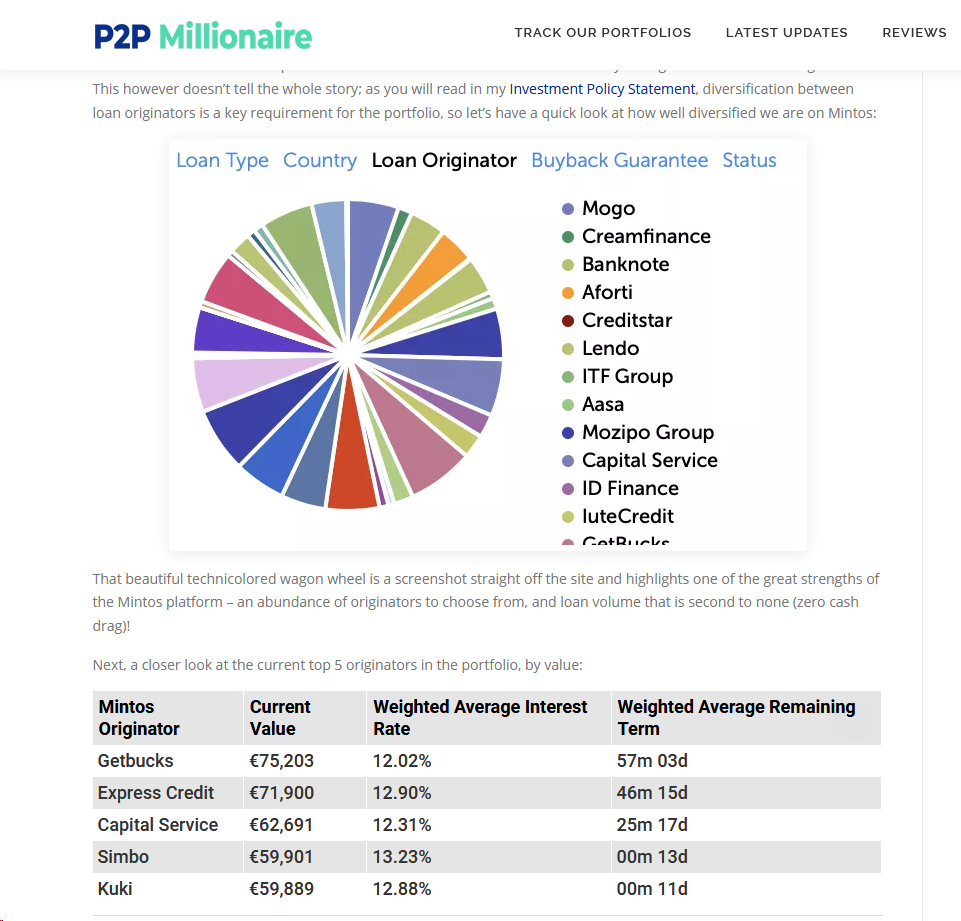961x921 pixels.
Task: Open the Reviews menu item
Action: click(914, 33)
